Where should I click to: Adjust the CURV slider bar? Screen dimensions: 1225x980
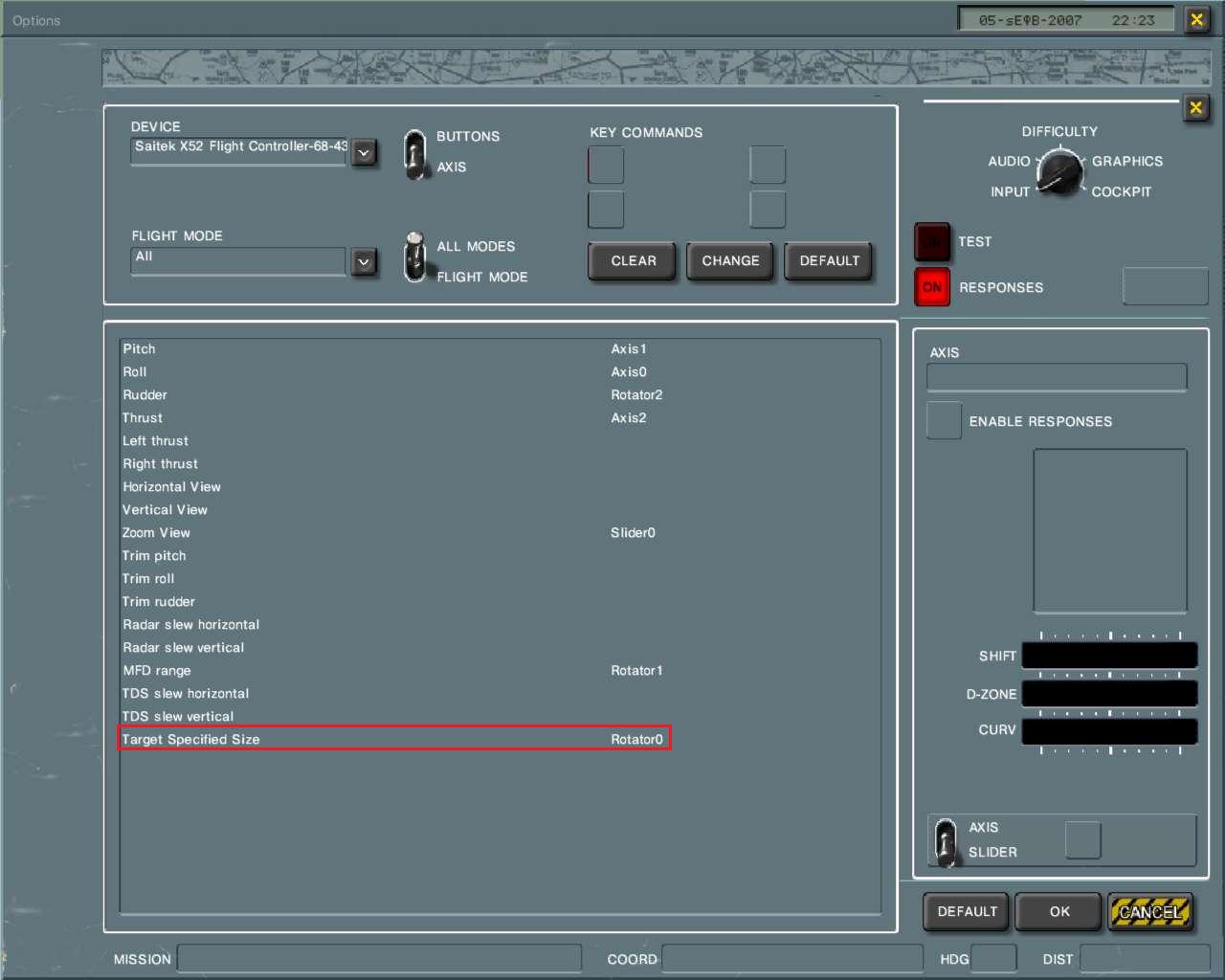(1110, 730)
